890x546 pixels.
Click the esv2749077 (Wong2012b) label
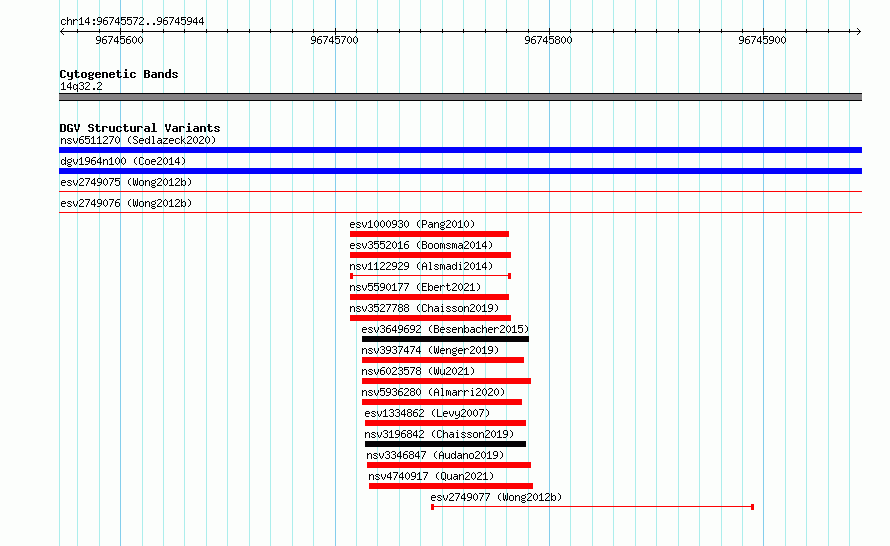tap(496, 497)
